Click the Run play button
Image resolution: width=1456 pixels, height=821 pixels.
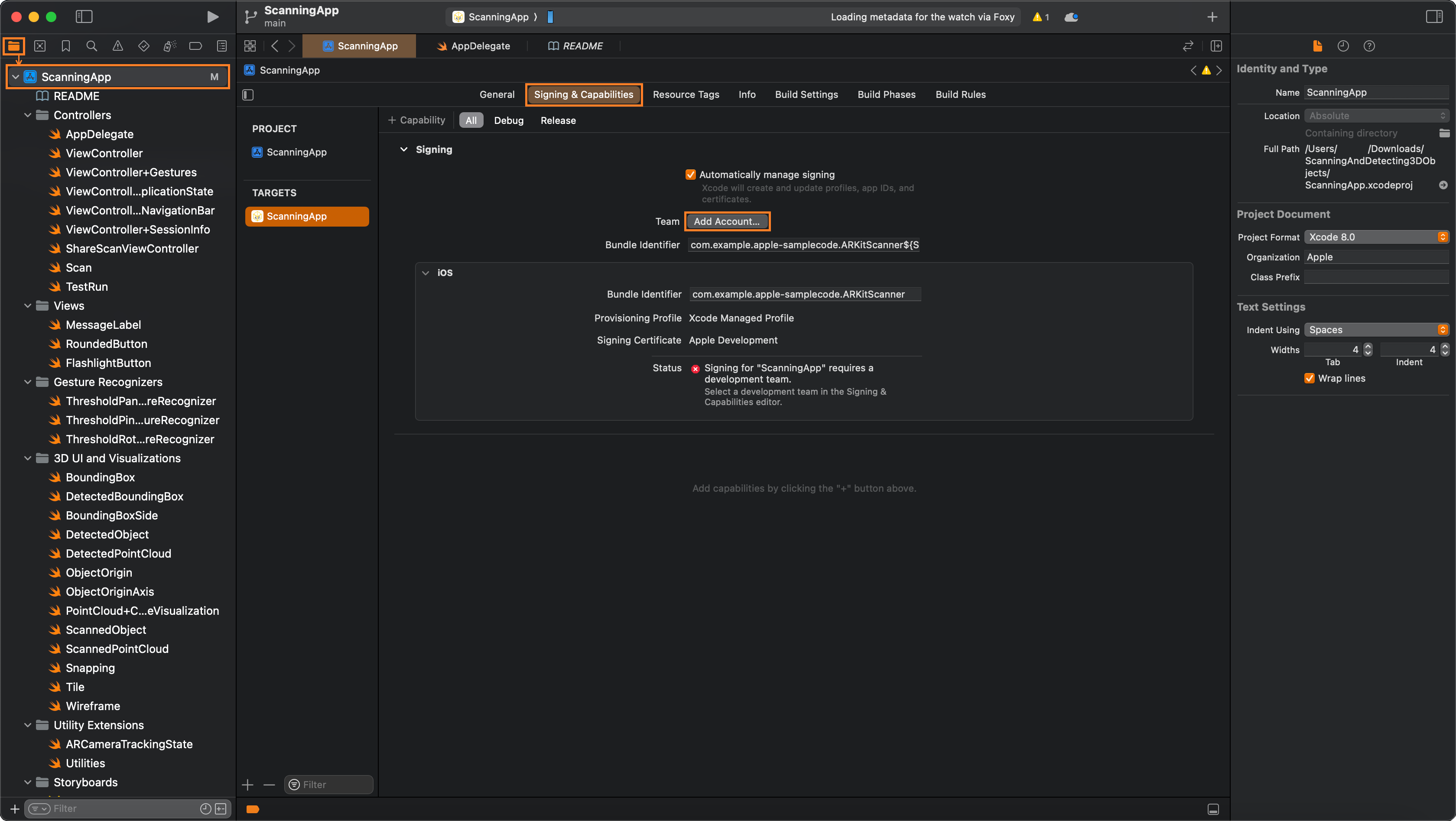[x=212, y=17]
